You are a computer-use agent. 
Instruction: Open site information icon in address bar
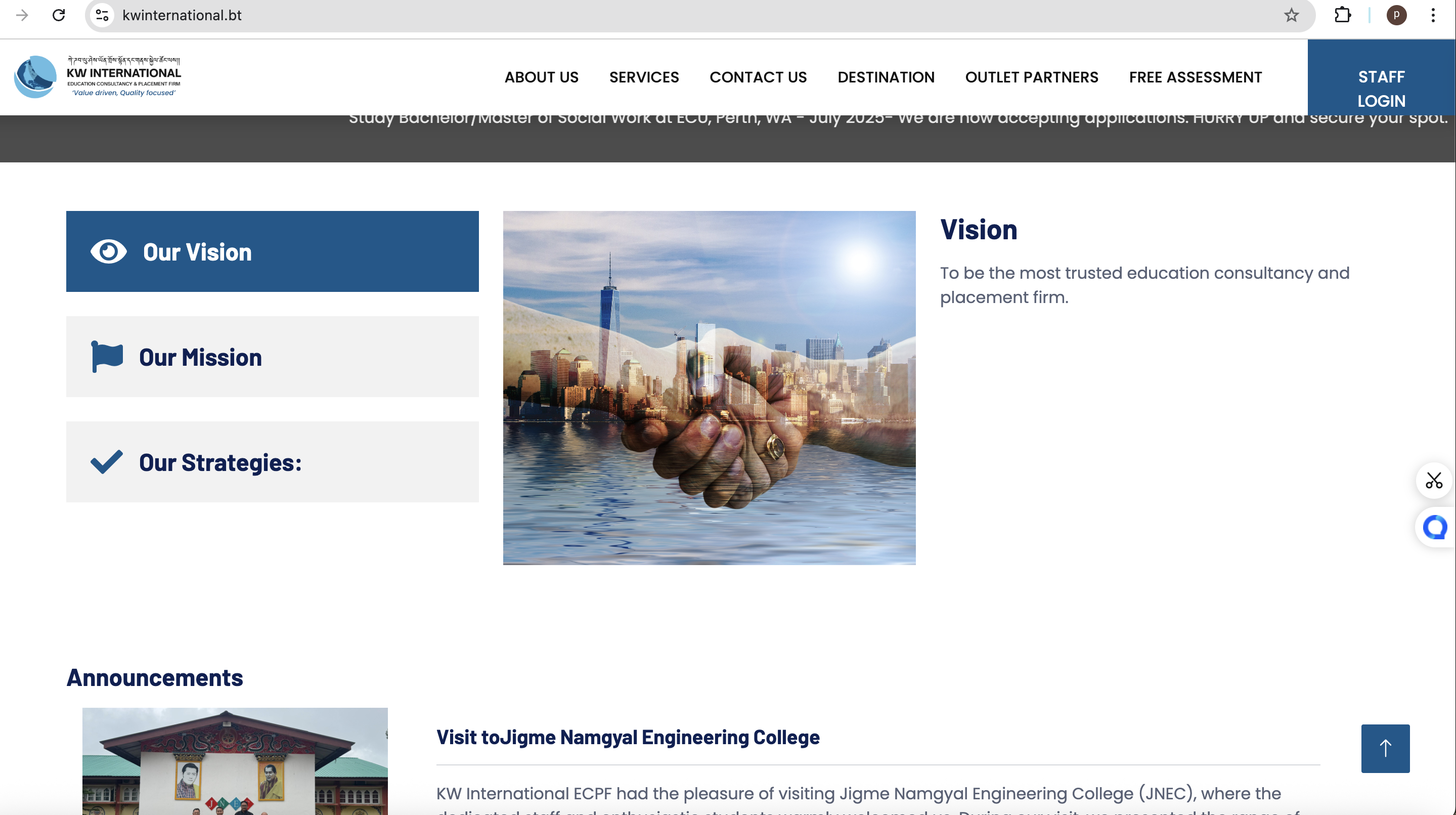tap(102, 15)
